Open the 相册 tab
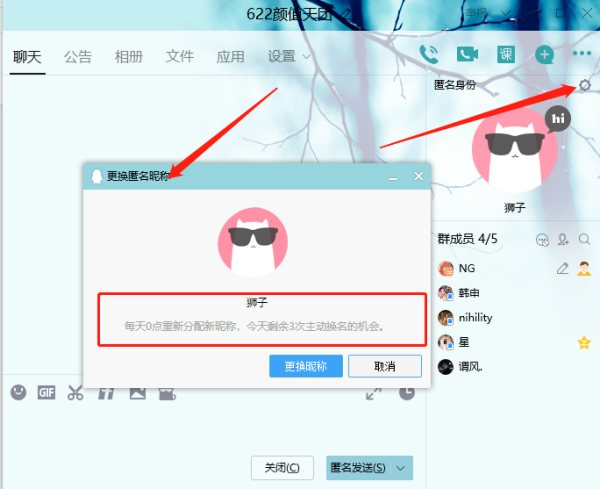The image size is (600, 489). [x=129, y=57]
